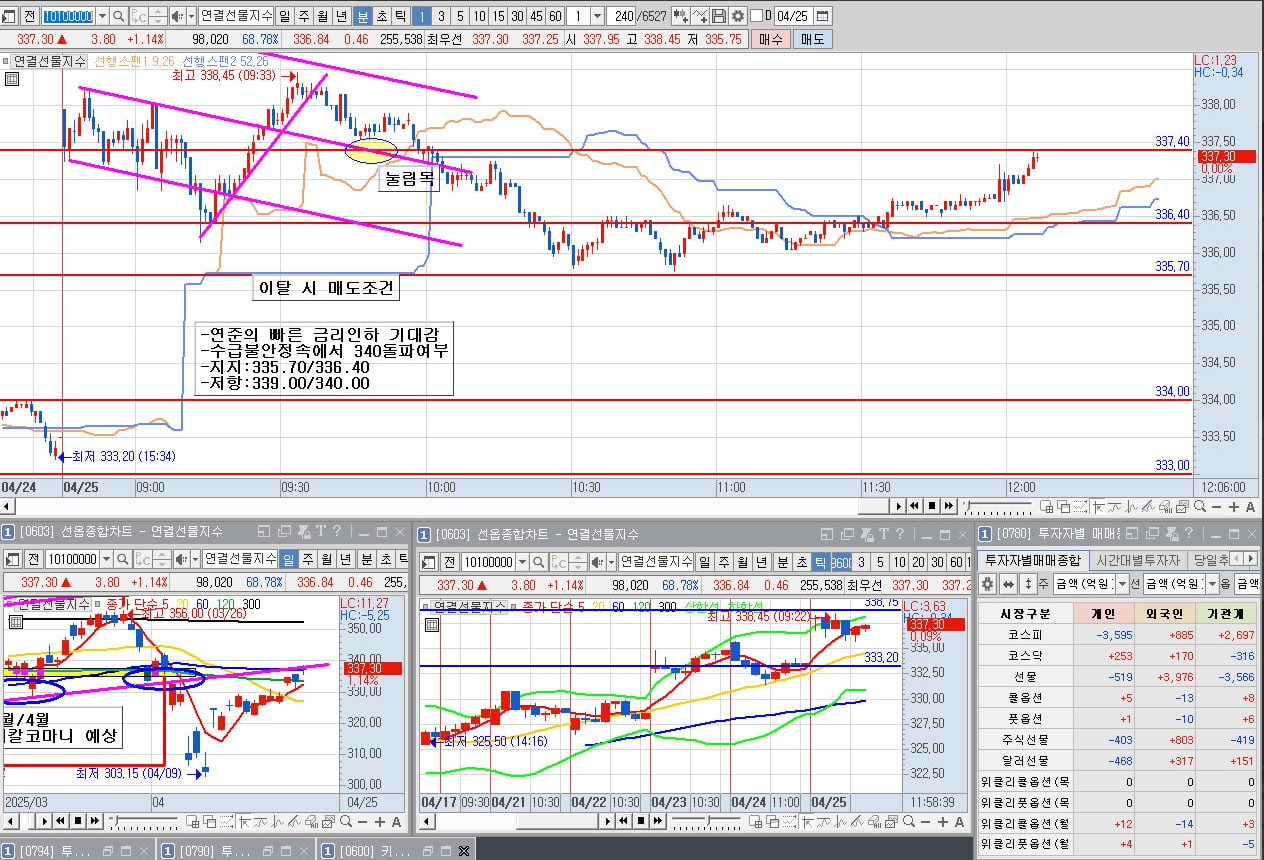Click data table icon in tick chart area
The image size is (1264, 860).
[x=431, y=624]
